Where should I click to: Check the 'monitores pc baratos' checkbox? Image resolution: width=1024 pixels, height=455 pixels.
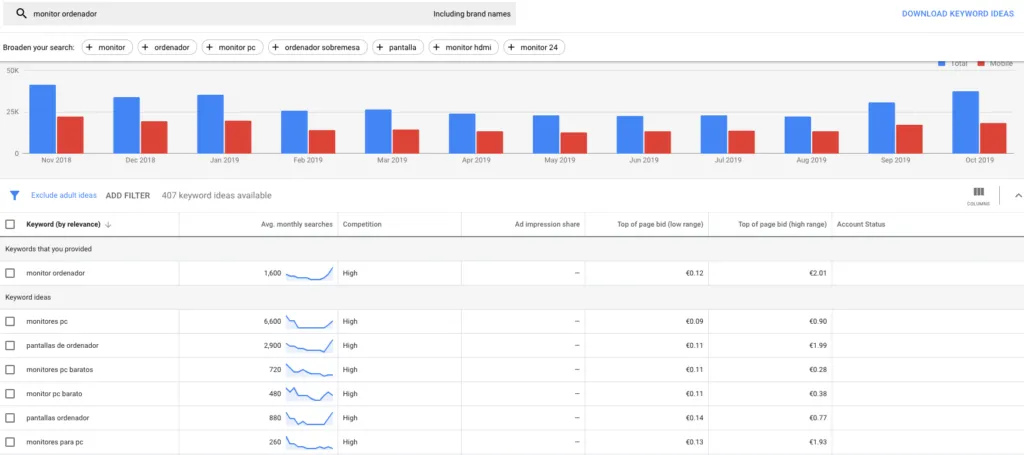(10, 369)
